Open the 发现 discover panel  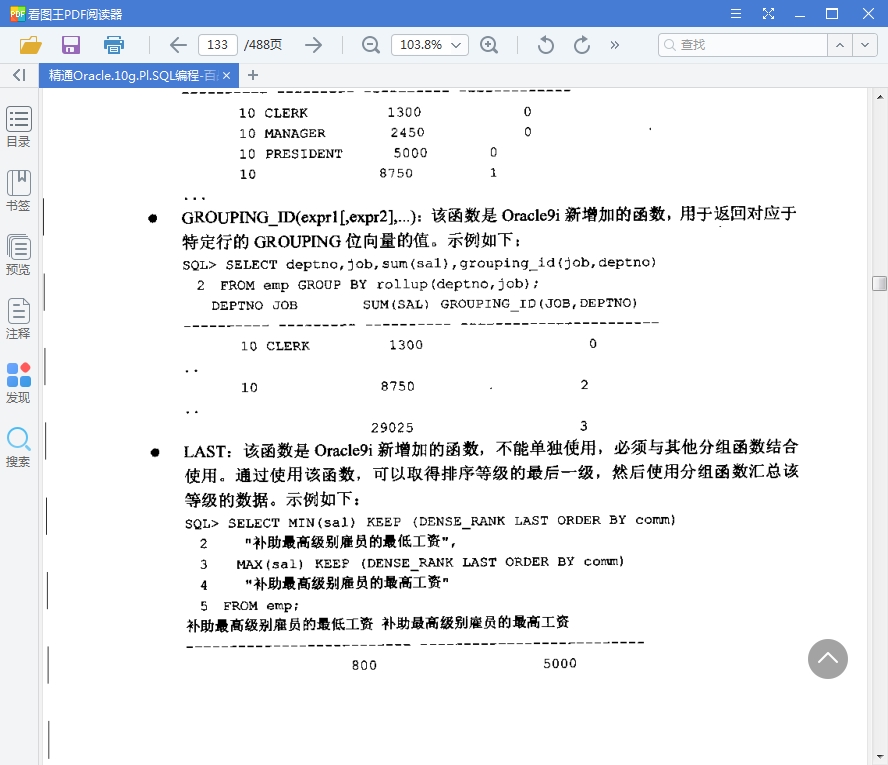click(x=19, y=383)
